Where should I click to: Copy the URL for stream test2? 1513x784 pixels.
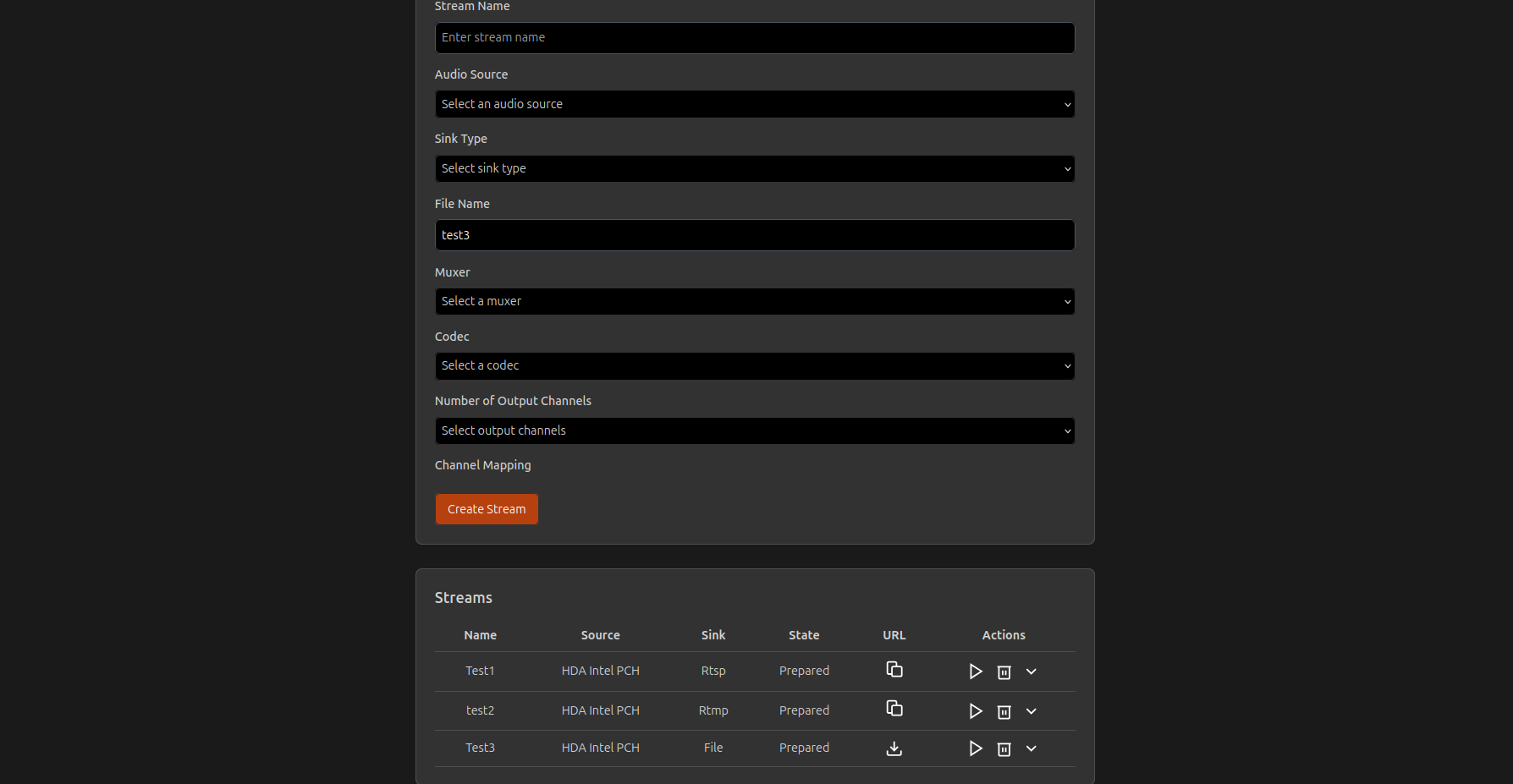pyautogui.click(x=894, y=709)
